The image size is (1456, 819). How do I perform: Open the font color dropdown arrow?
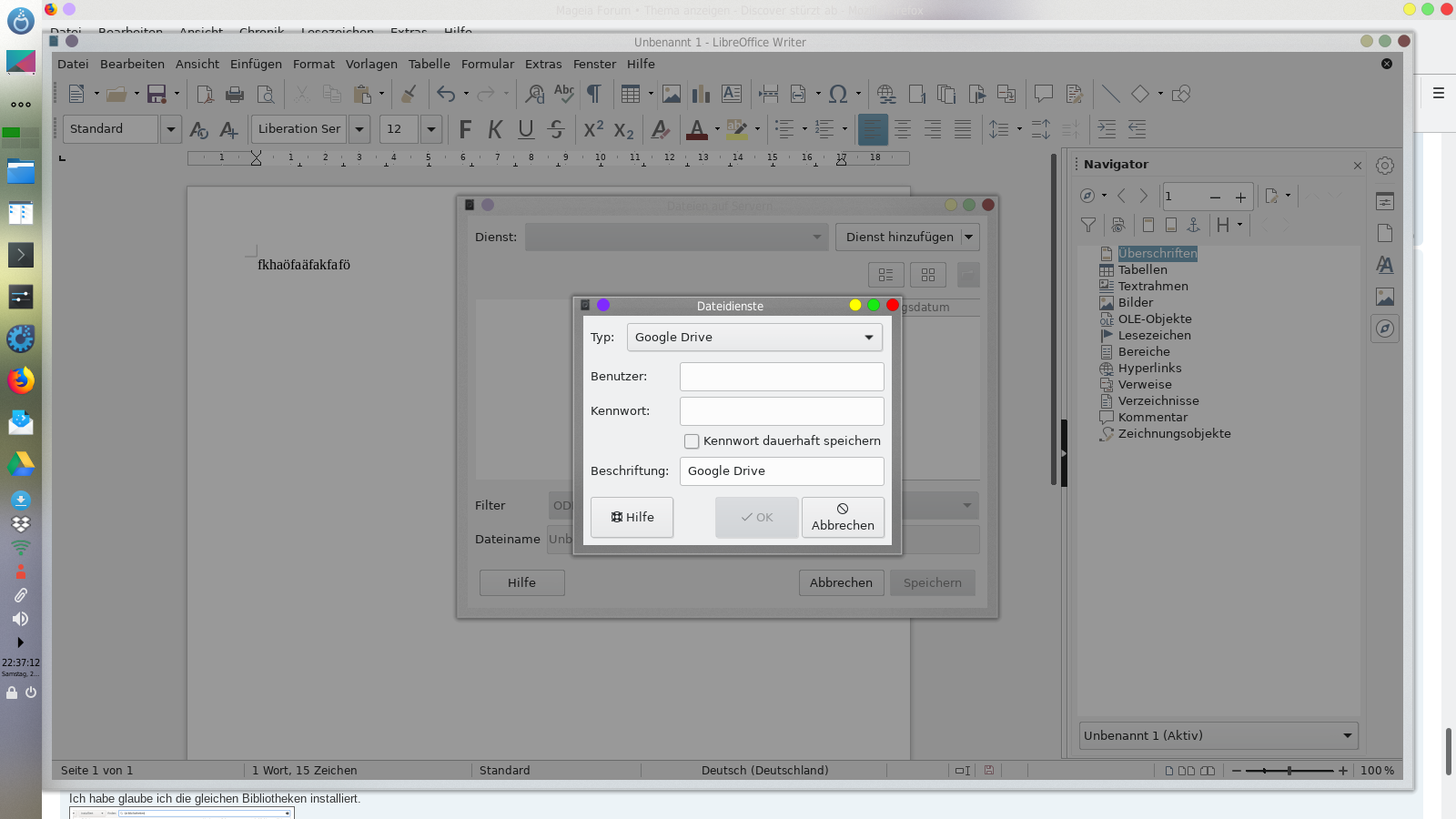coord(717,129)
